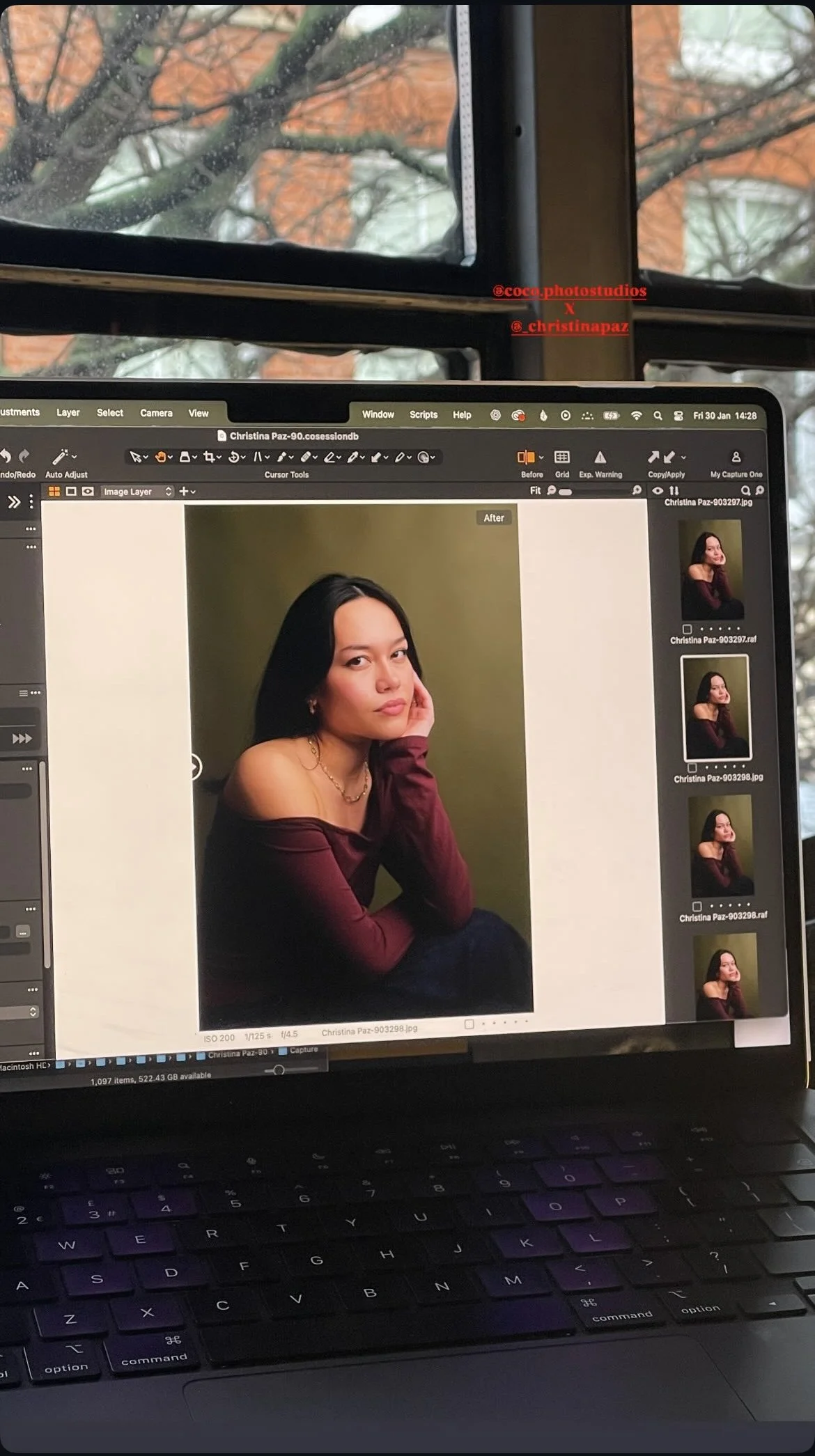Select the Eraser mask tool
This screenshot has width=815, height=1456.
(x=330, y=457)
